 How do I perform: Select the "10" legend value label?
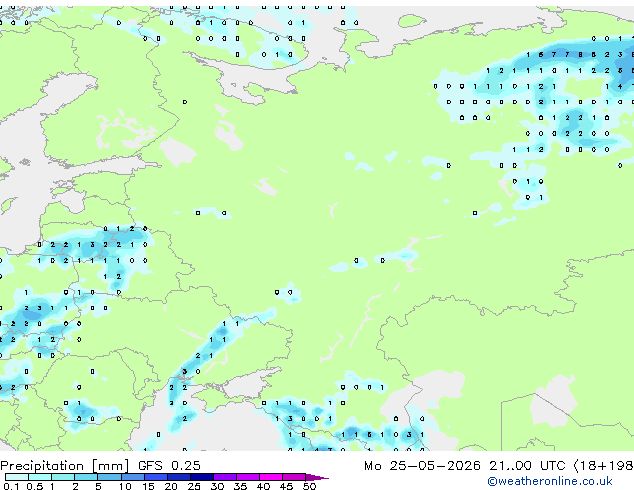coord(125,486)
